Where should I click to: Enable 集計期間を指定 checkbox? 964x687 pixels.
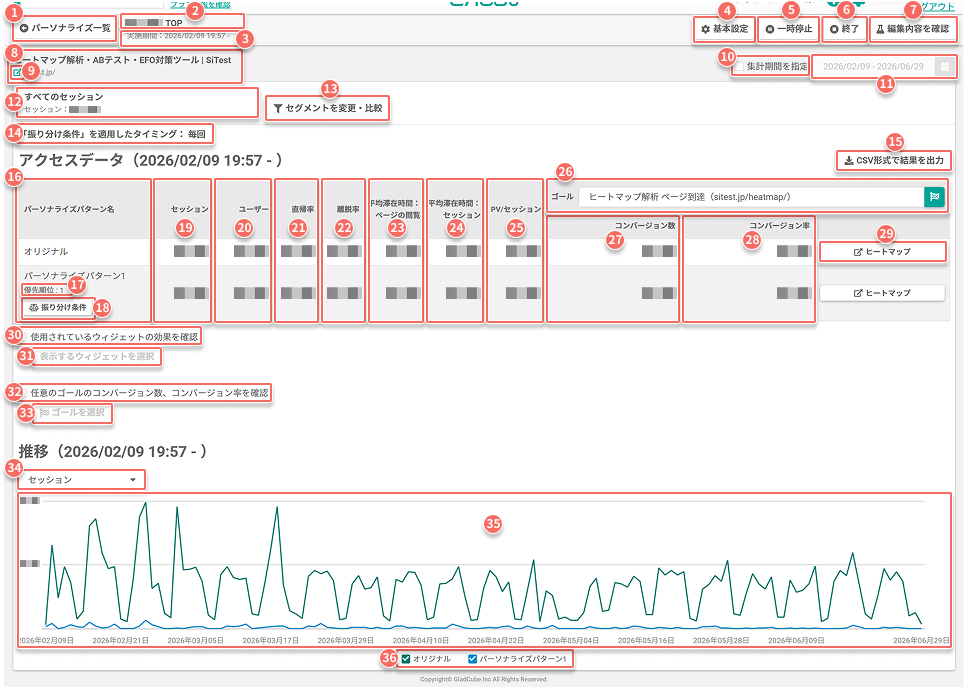pyautogui.click(x=740, y=66)
